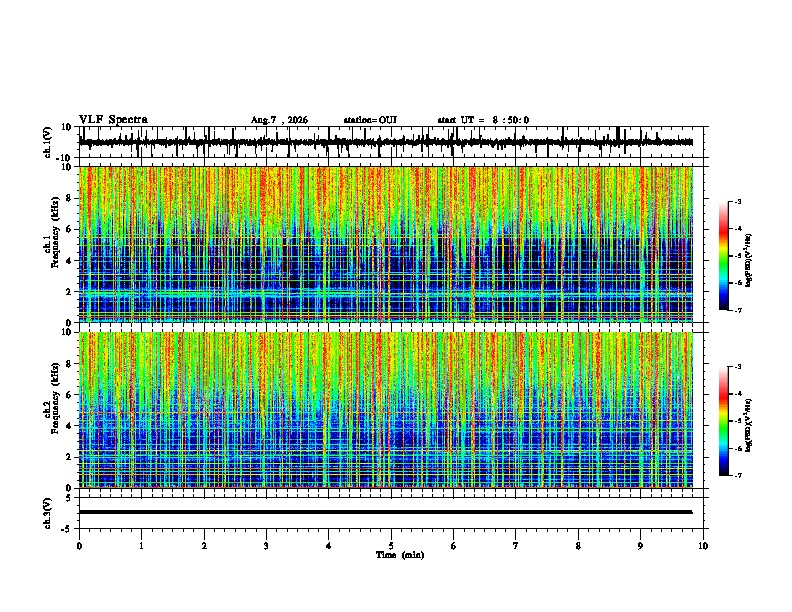Click the '4' kHz tick of ch.2 spectrogram
Screen dimensions: 792x612
click(70, 426)
